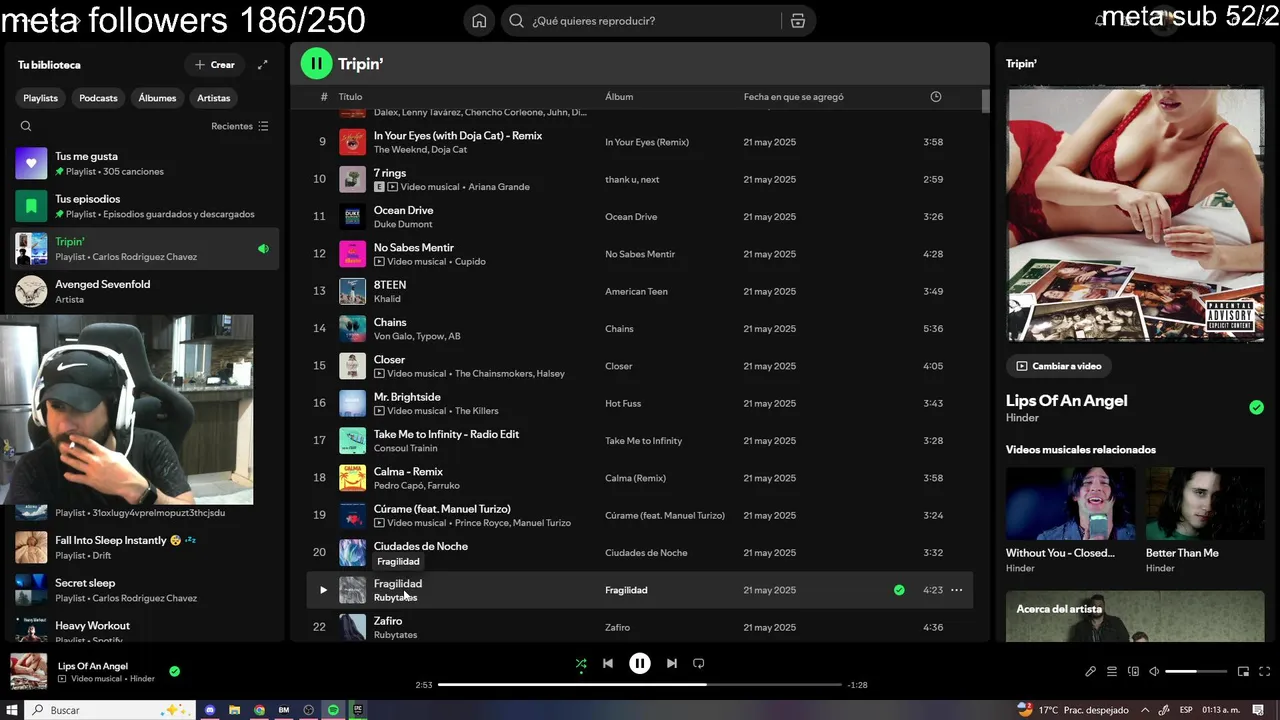The image size is (1280, 720).
Task: Open the Windows Start menu
Action: 12,710
